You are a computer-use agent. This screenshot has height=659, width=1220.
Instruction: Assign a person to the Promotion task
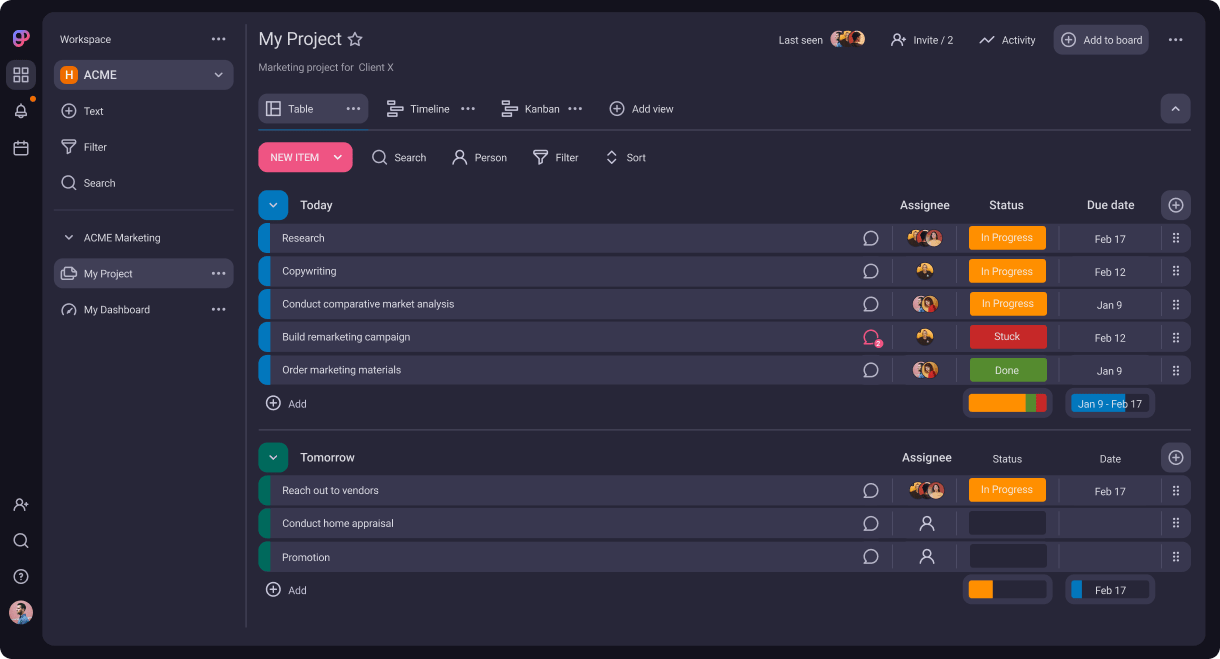[x=926, y=556]
